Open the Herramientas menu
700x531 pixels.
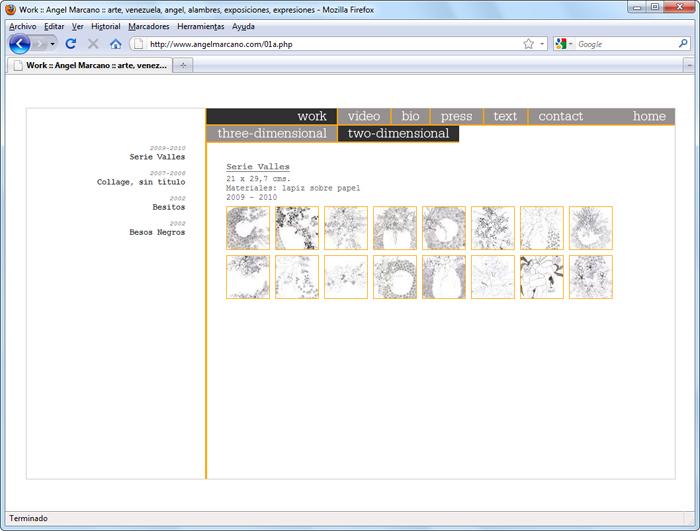[x=200, y=26]
